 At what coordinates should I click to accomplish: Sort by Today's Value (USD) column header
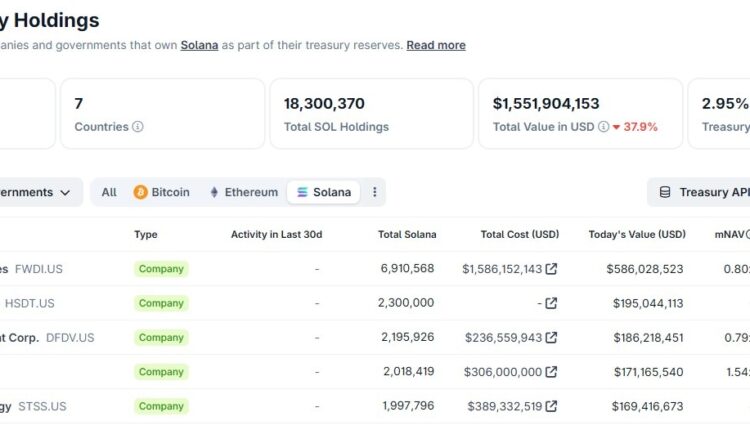tap(637, 234)
